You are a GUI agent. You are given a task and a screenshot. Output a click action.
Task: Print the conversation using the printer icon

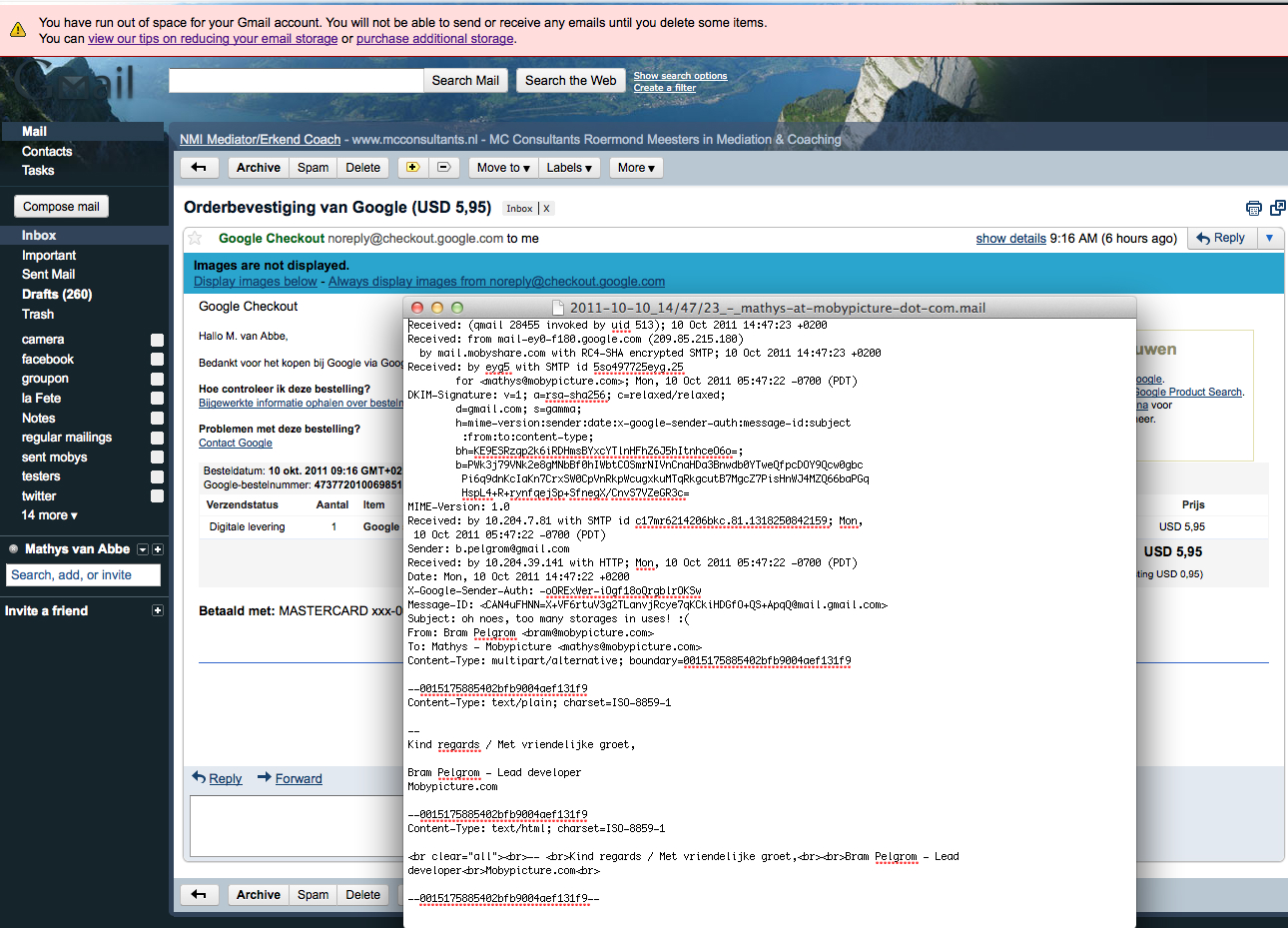pyautogui.click(x=1253, y=208)
